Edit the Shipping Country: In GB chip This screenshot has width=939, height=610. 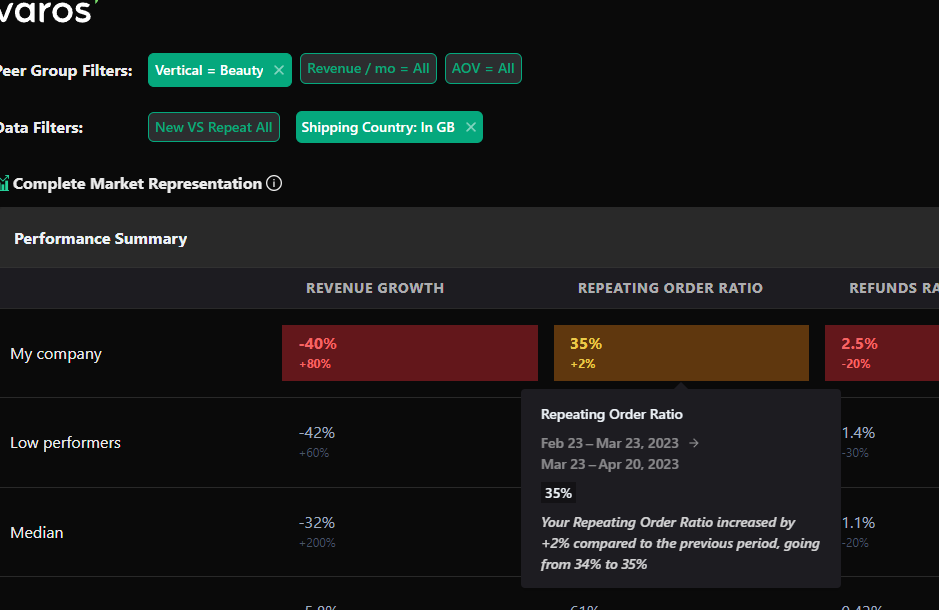pos(378,127)
